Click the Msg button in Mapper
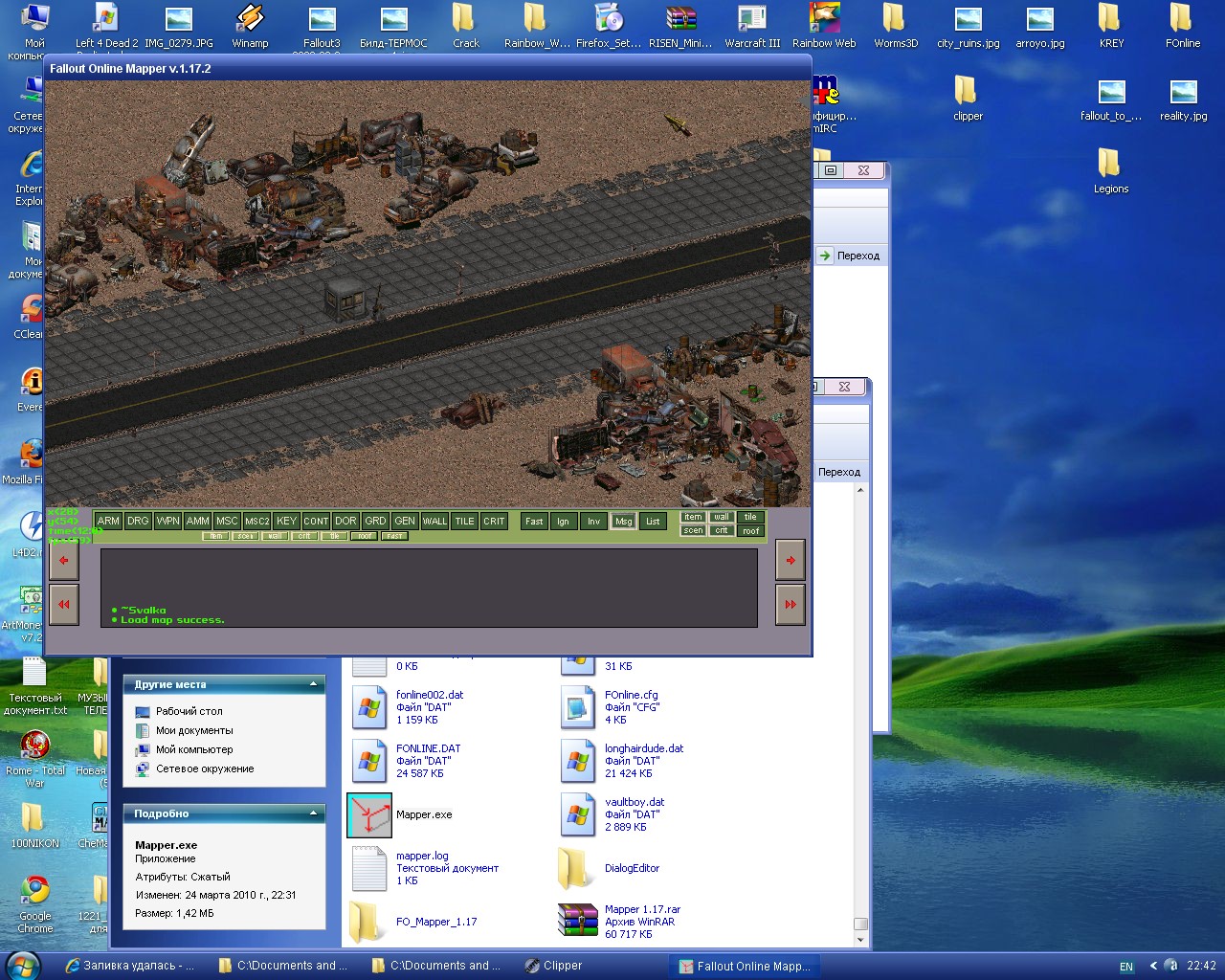 (623, 521)
